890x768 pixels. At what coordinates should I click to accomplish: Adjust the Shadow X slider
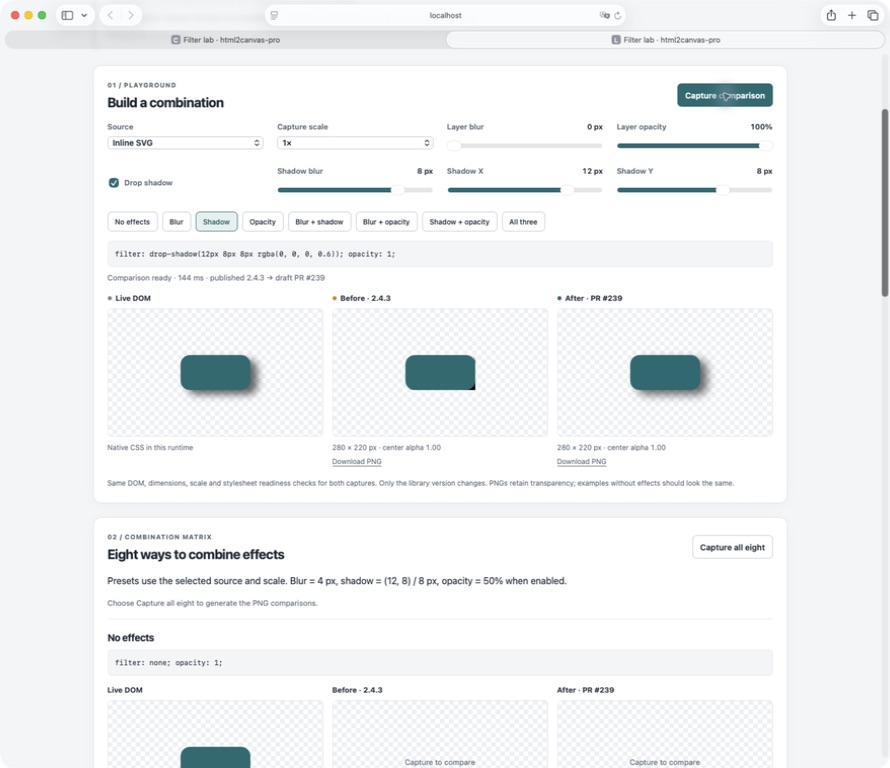click(524, 190)
